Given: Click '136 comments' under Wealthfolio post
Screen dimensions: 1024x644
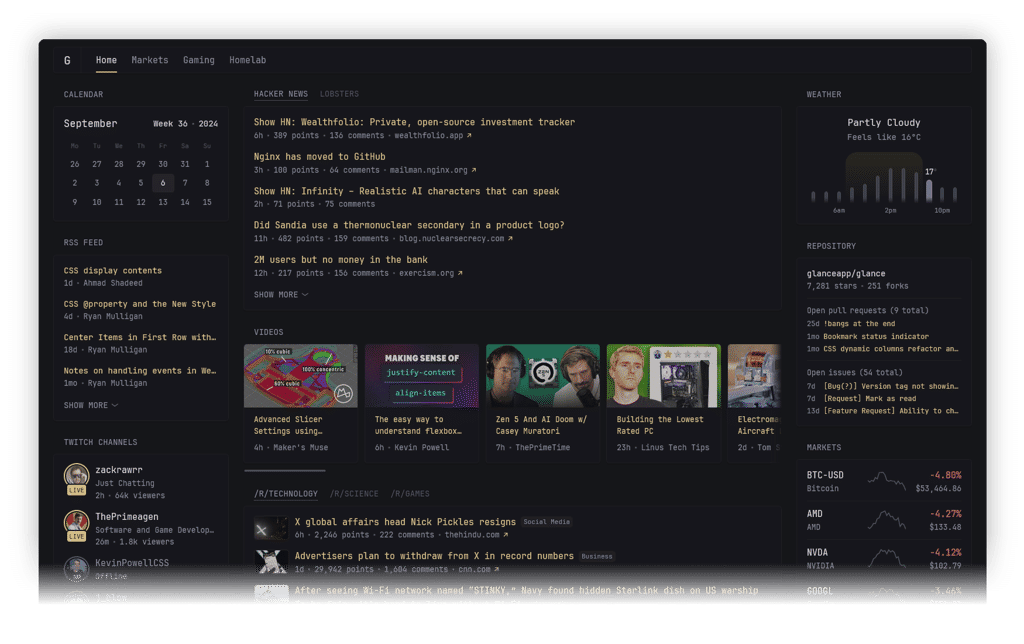Looking at the screenshot, I should click(357, 136).
